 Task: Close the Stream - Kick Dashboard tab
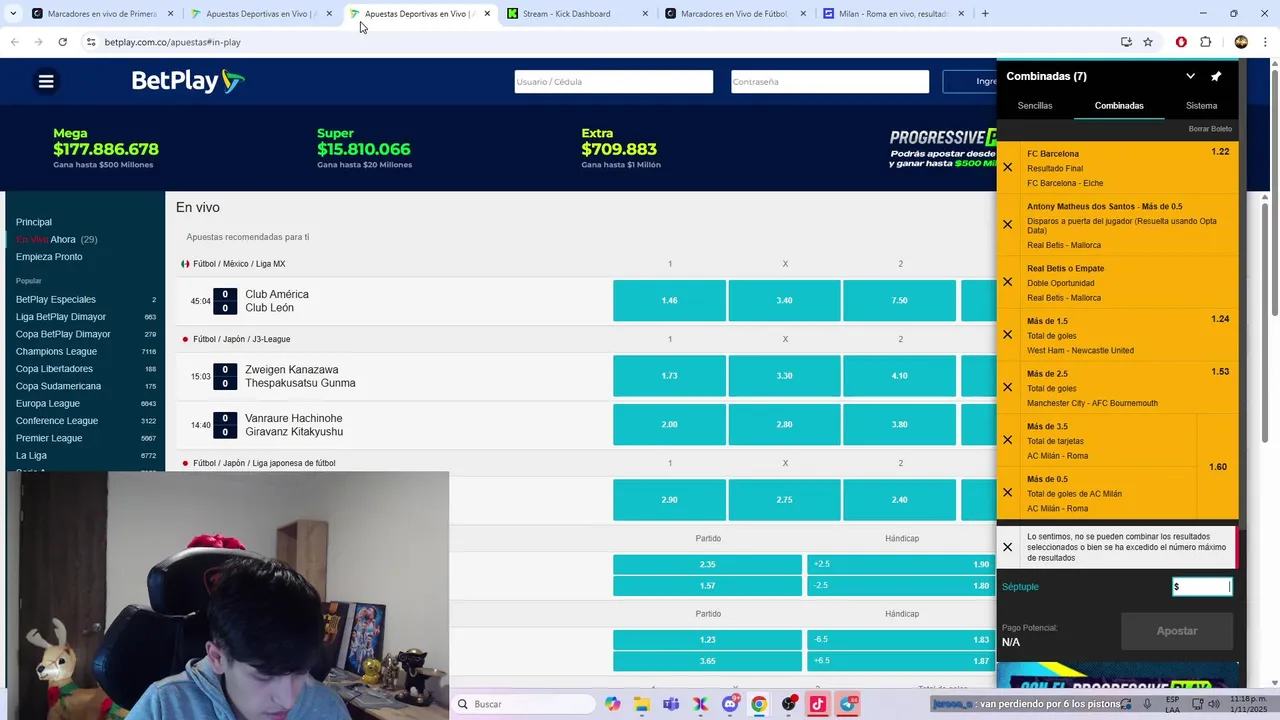click(x=645, y=14)
